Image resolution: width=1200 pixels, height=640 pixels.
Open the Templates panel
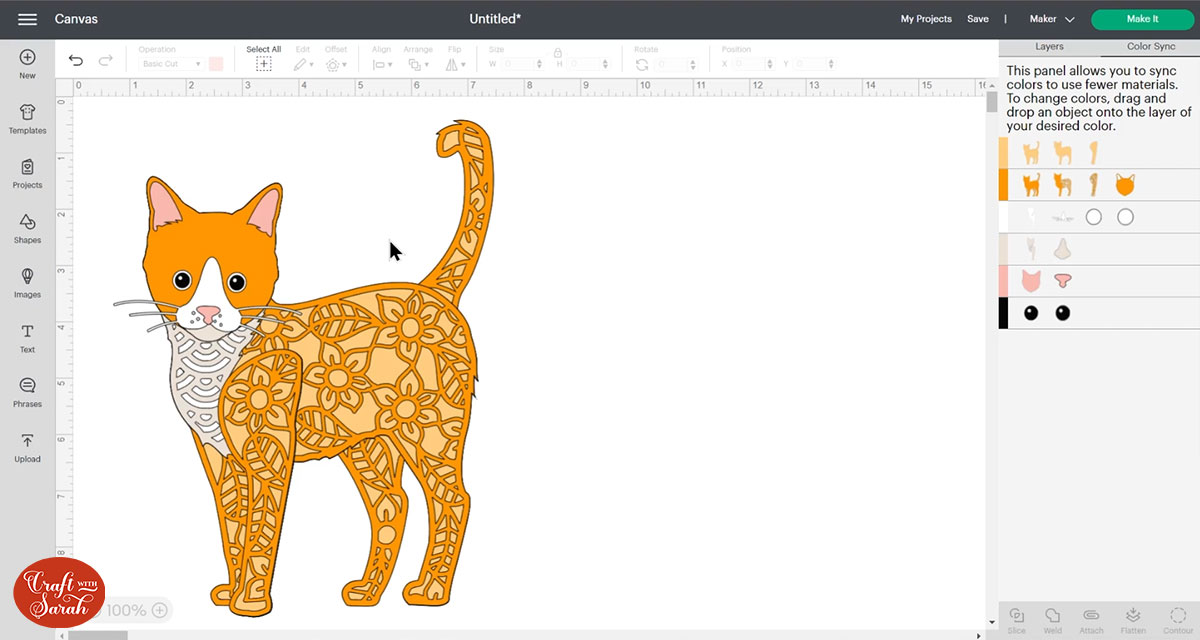point(27,119)
